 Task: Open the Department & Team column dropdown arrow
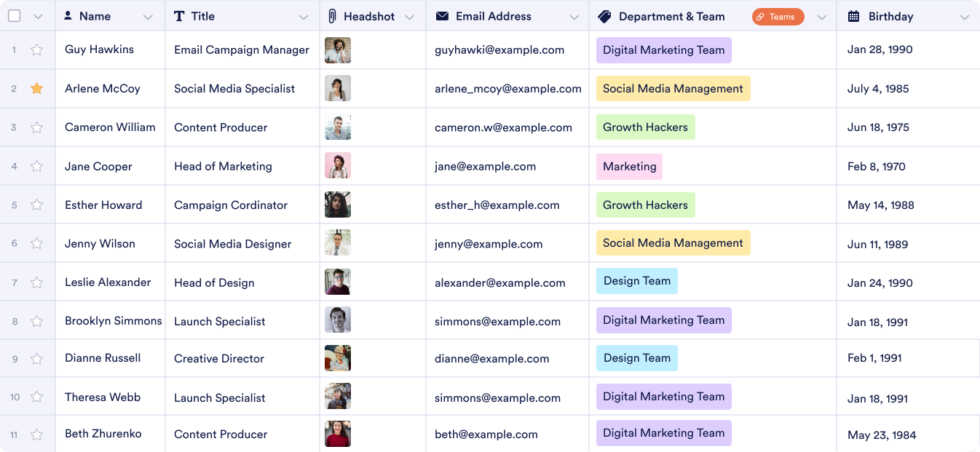(x=822, y=17)
